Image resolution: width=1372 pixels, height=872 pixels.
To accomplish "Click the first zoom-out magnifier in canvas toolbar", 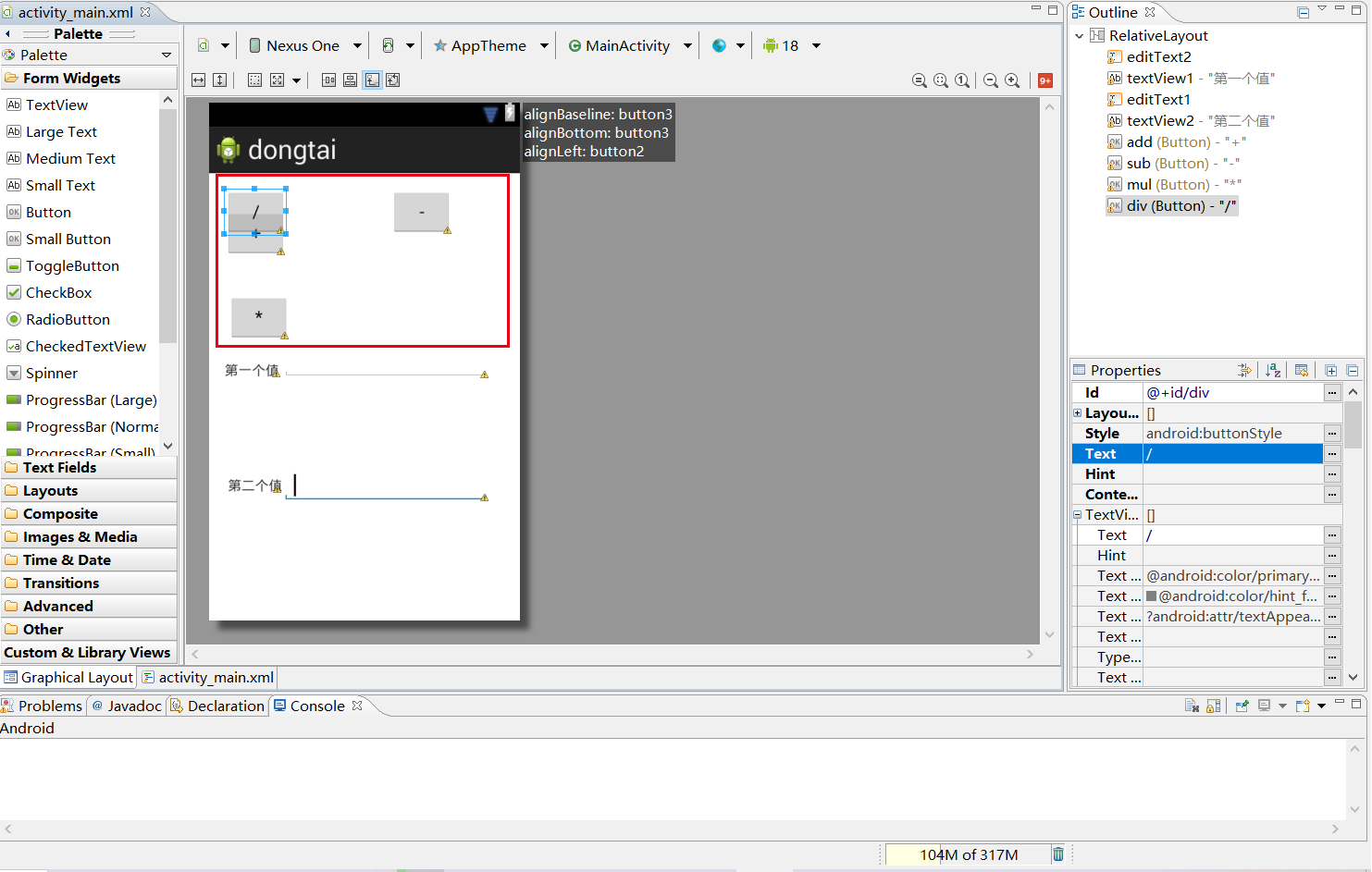I will [x=920, y=80].
